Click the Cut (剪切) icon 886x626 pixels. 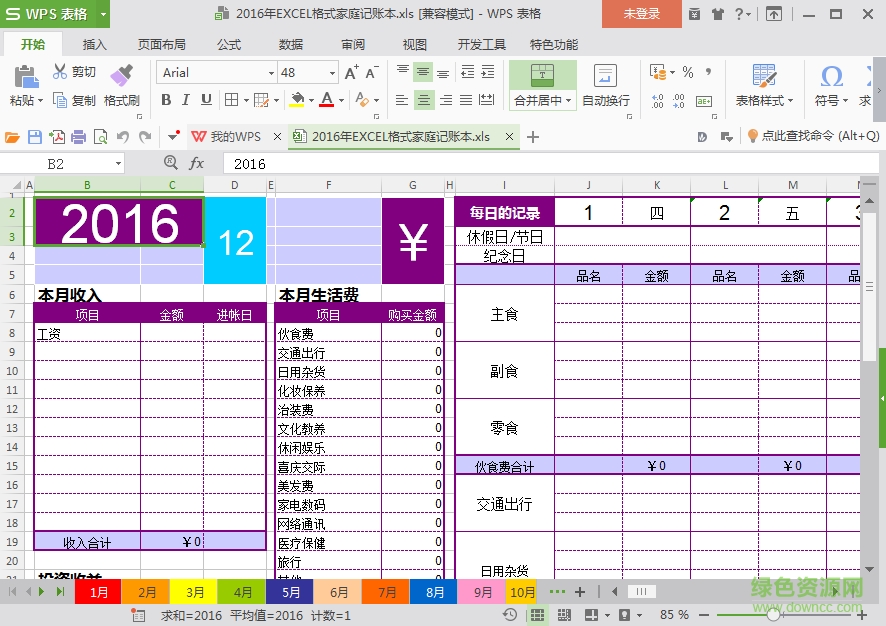tap(62, 70)
